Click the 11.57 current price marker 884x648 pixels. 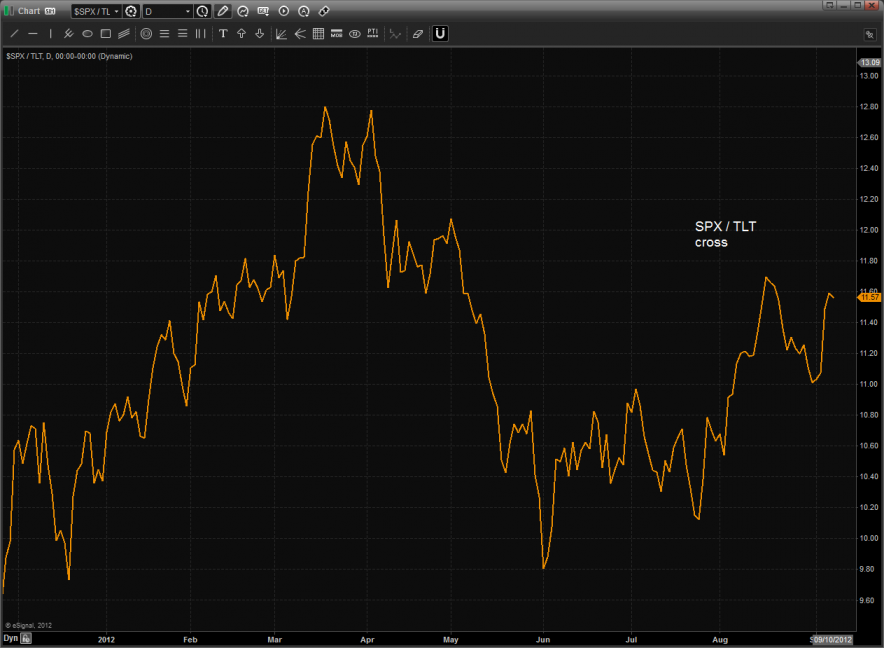coord(868,297)
